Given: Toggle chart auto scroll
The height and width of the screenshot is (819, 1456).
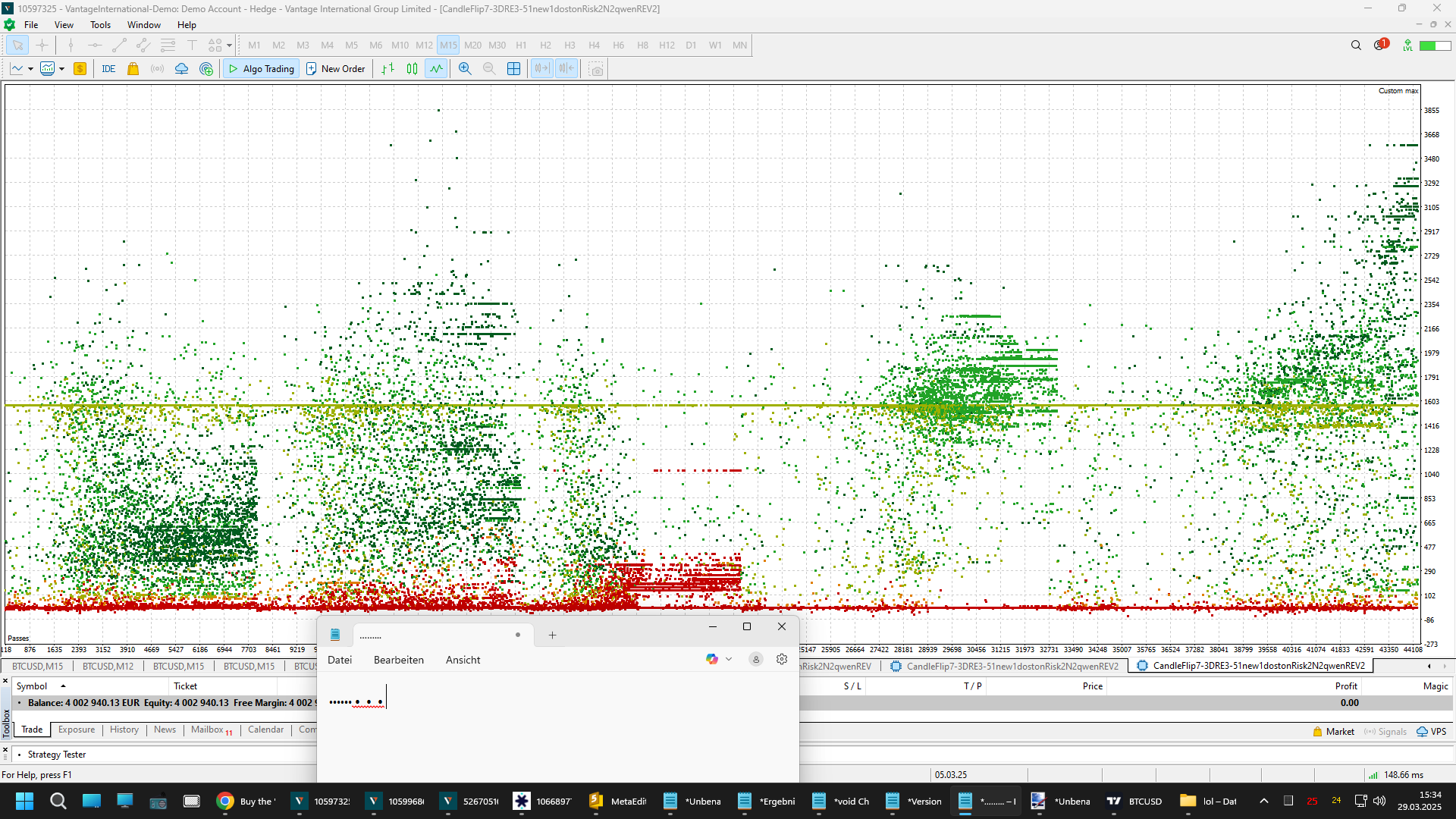Looking at the screenshot, I should pos(542,69).
